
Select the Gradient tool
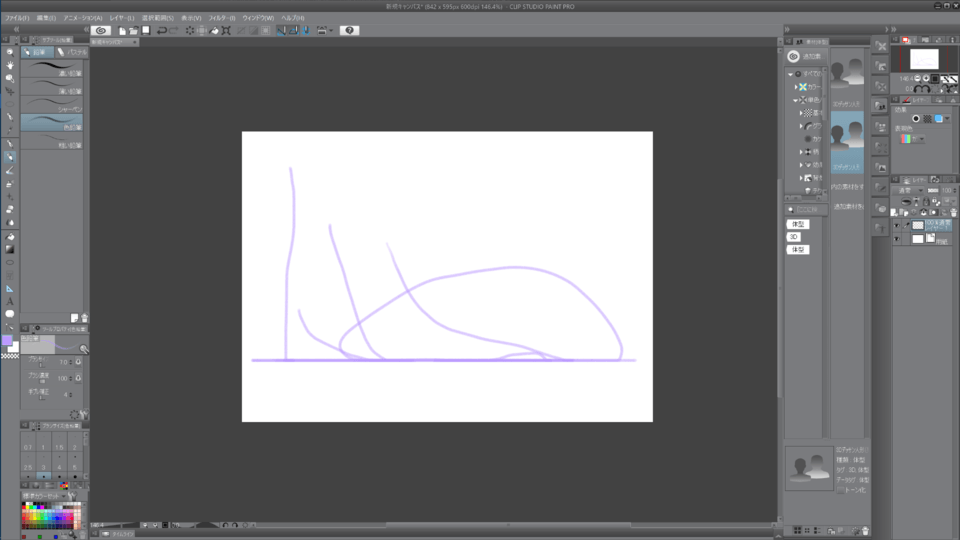pyautogui.click(x=10, y=249)
